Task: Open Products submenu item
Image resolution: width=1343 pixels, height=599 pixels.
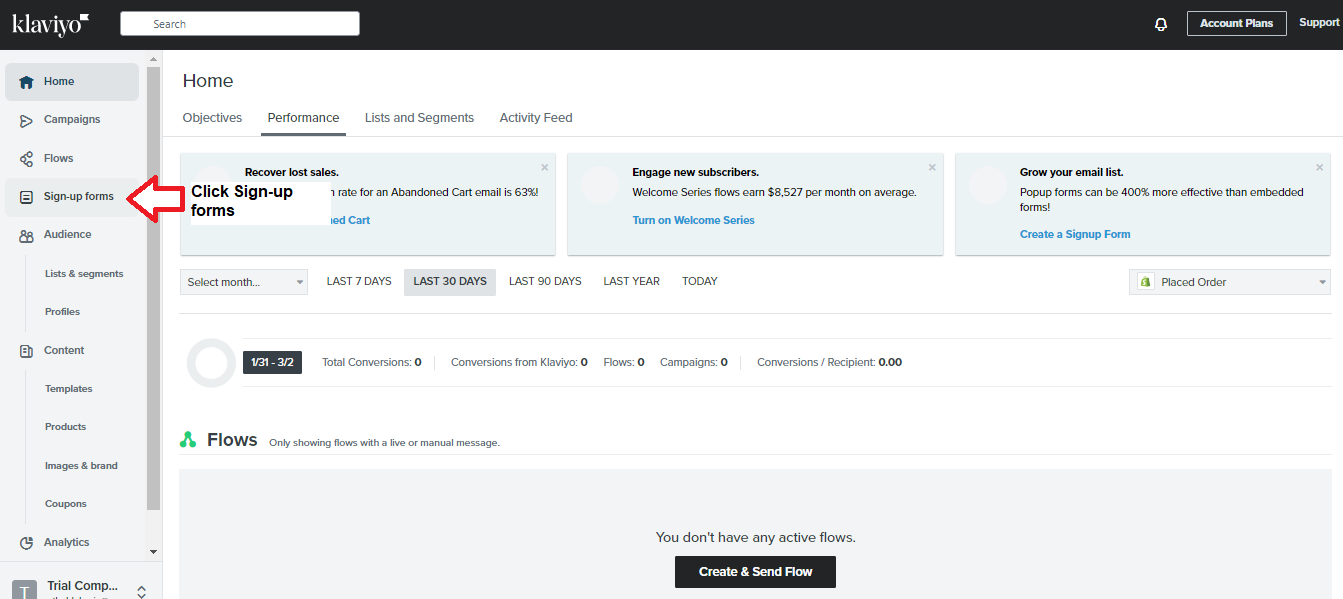Action: tap(65, 427)
